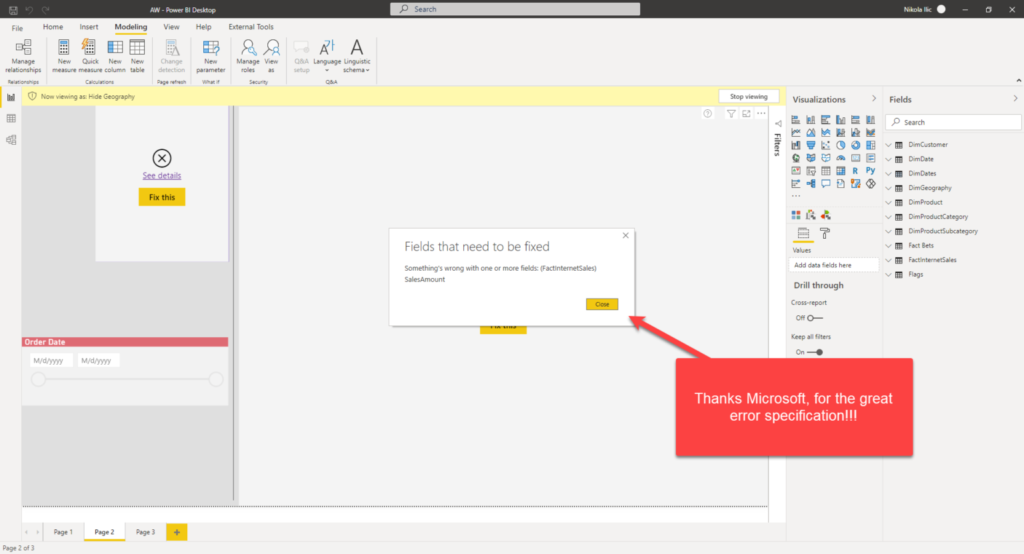Switch to Report view in left sidebar
This screenshot has width=1024, height=554.
pos(11,97)
